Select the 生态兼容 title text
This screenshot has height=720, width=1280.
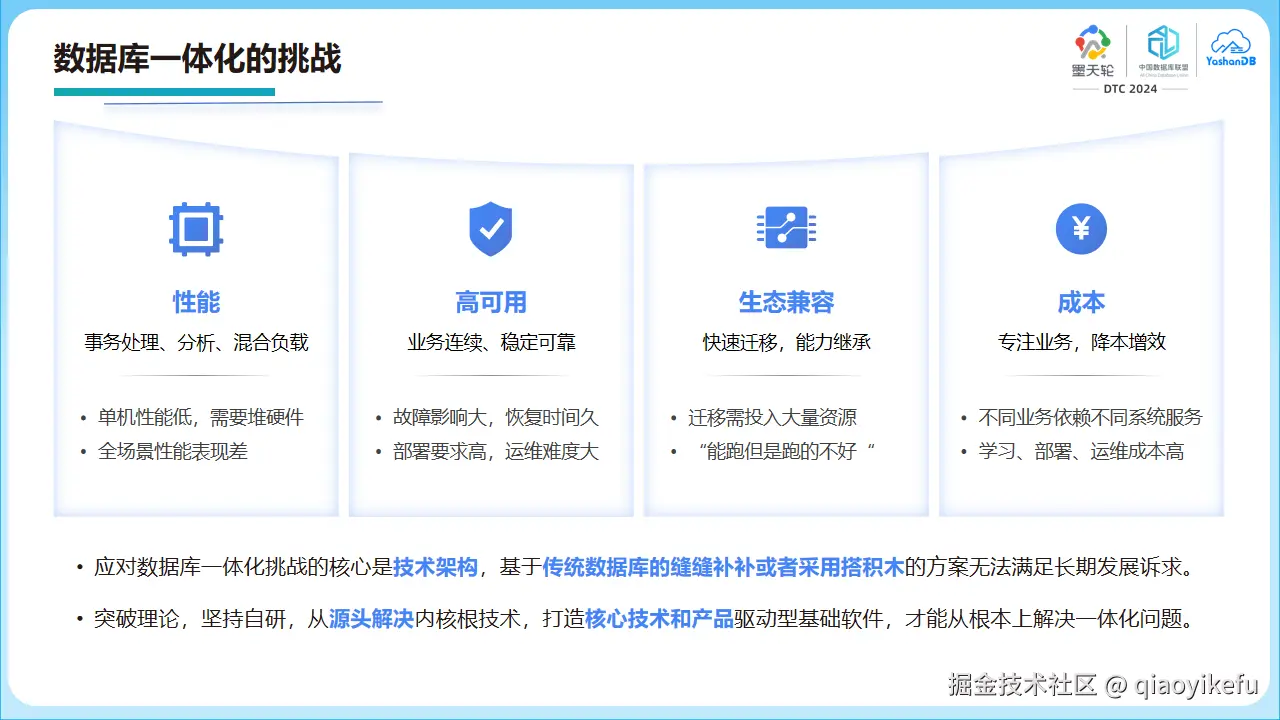786,302
